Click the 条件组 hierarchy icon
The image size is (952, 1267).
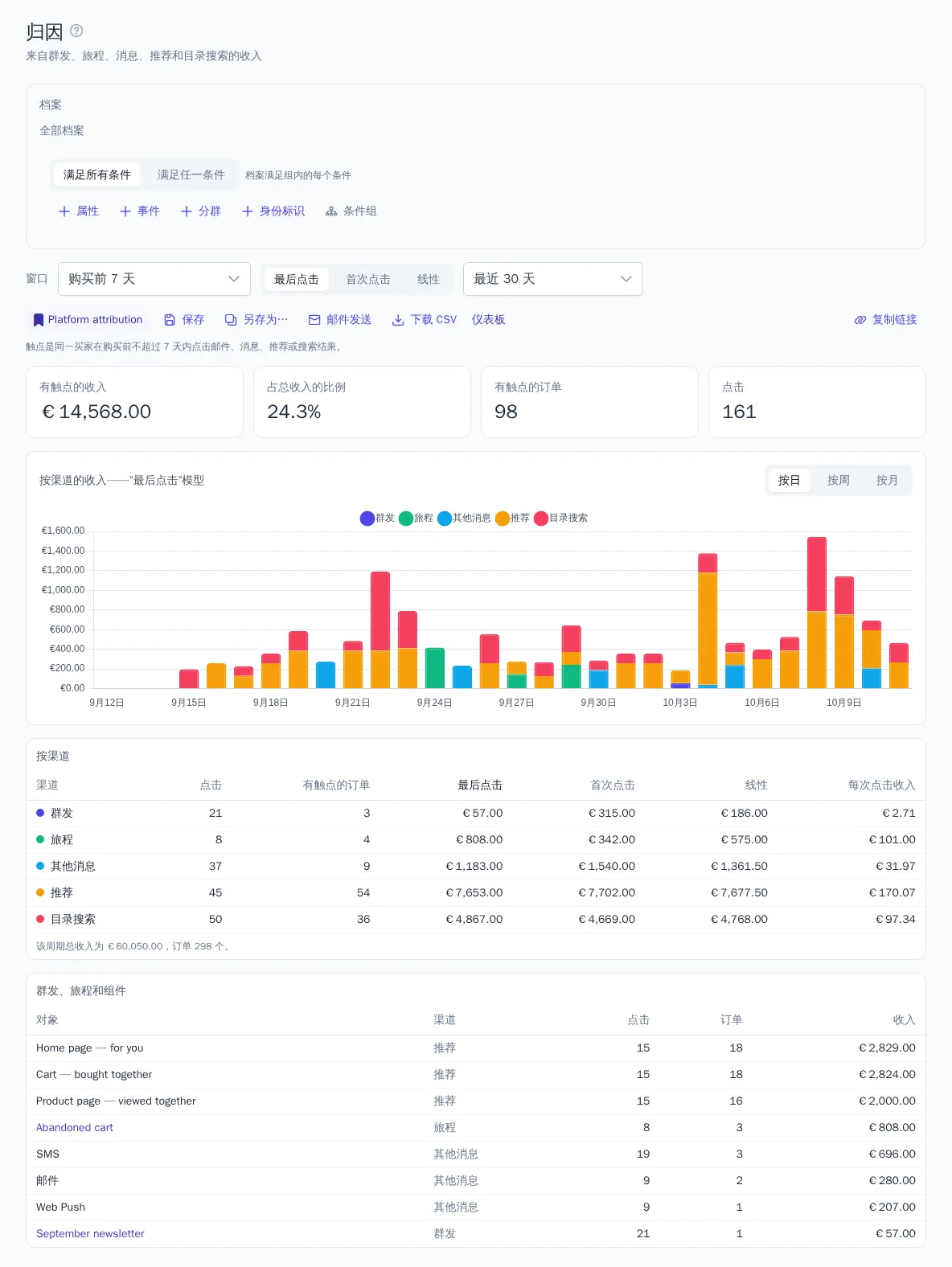[x=331, y=211]
